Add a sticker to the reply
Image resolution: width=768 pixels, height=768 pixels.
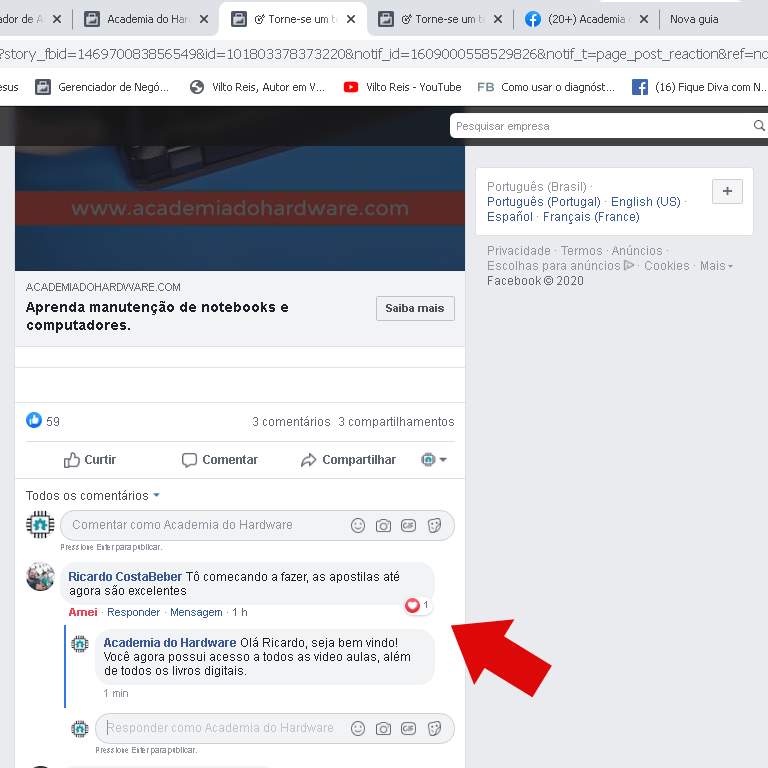pyautogui.click(x=434, y=729)
